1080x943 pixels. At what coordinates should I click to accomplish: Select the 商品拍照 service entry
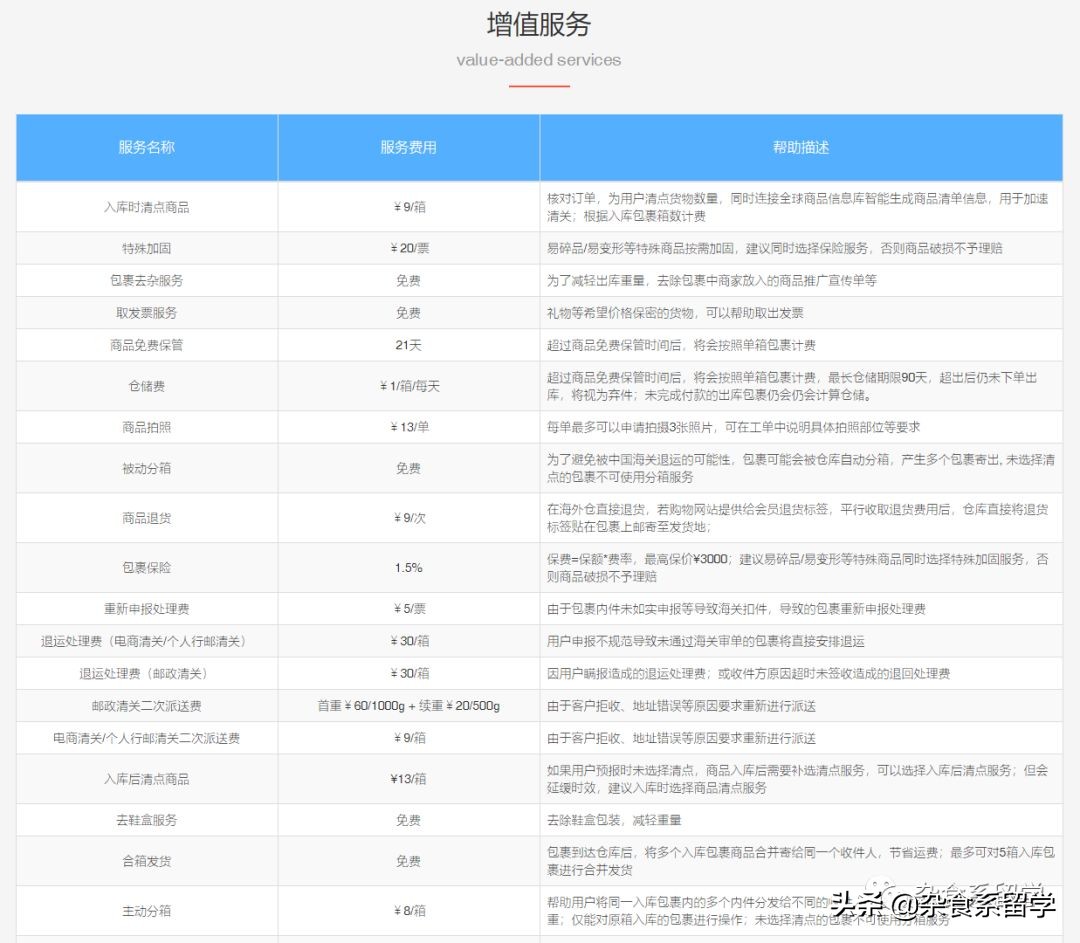pos(146,427)
